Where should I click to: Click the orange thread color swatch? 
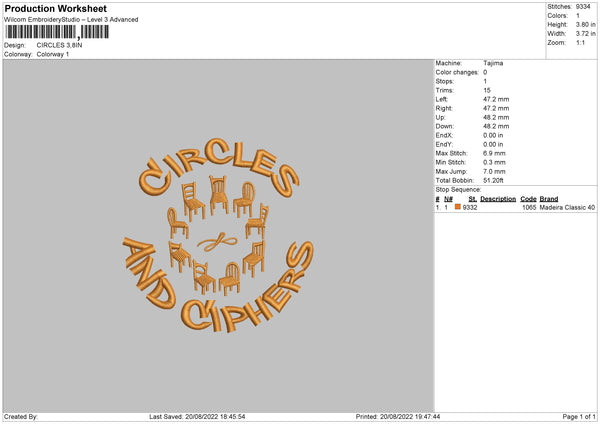(457, 207)
